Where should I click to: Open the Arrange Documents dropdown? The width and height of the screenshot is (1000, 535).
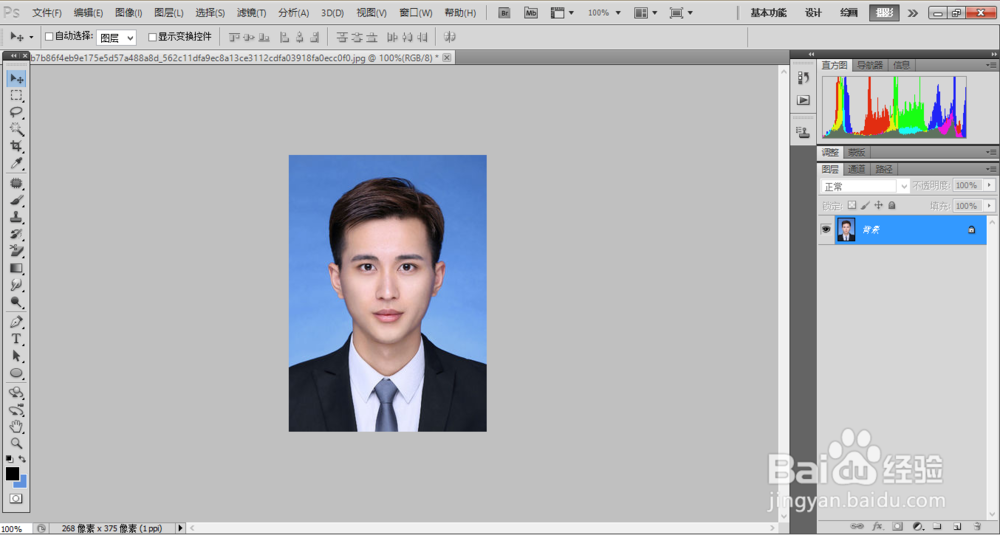point(645,13)
